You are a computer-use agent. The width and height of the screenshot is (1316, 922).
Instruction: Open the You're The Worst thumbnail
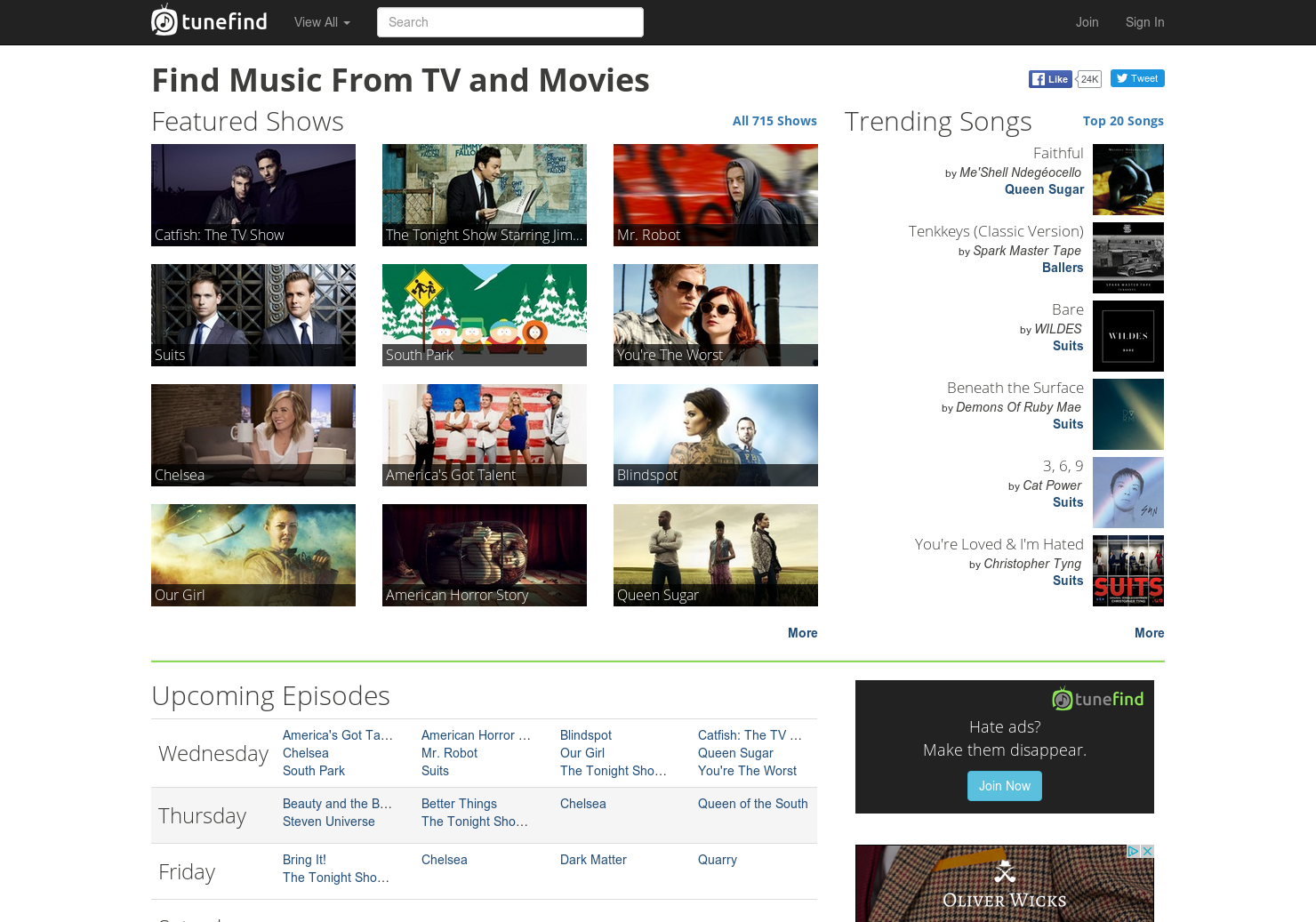point(716,315)
